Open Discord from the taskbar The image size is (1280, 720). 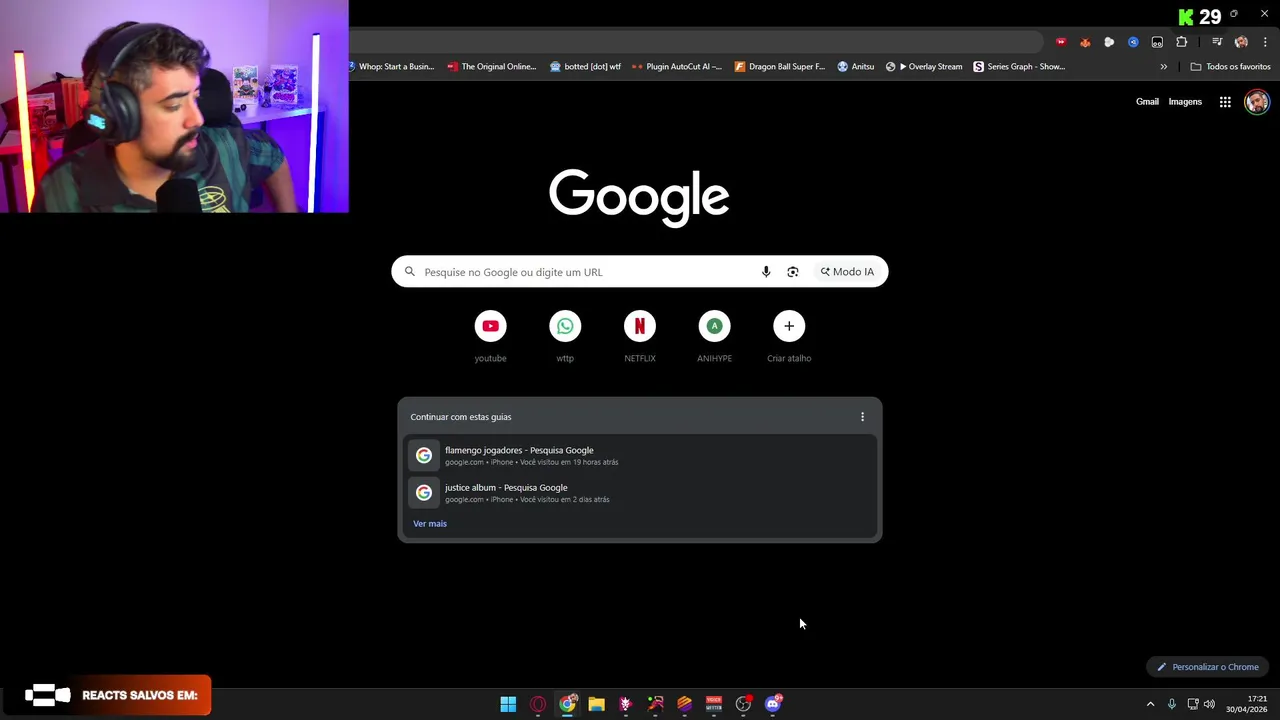pos(773,704)
